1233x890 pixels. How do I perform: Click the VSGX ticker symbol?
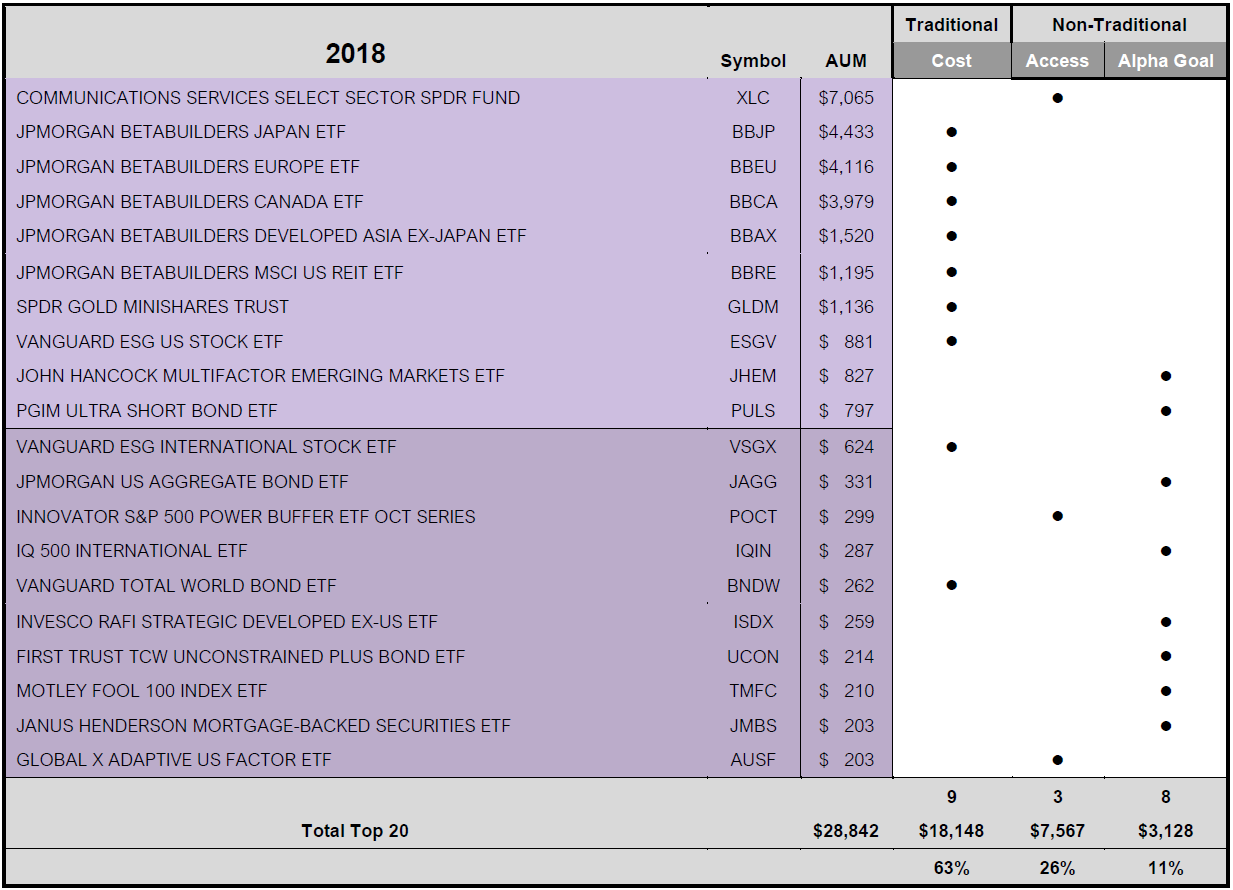tap(753, 447)
